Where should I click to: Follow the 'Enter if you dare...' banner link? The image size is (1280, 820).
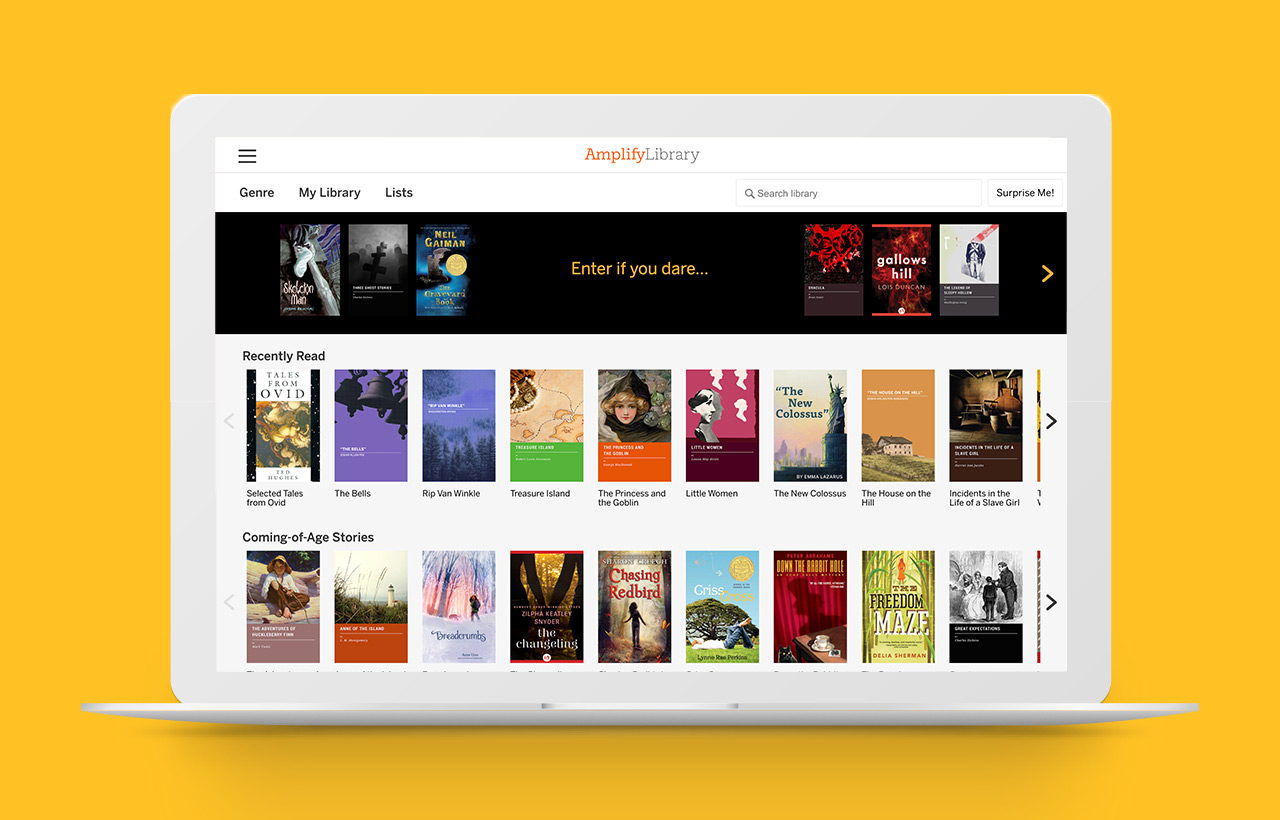click(639, 269)
